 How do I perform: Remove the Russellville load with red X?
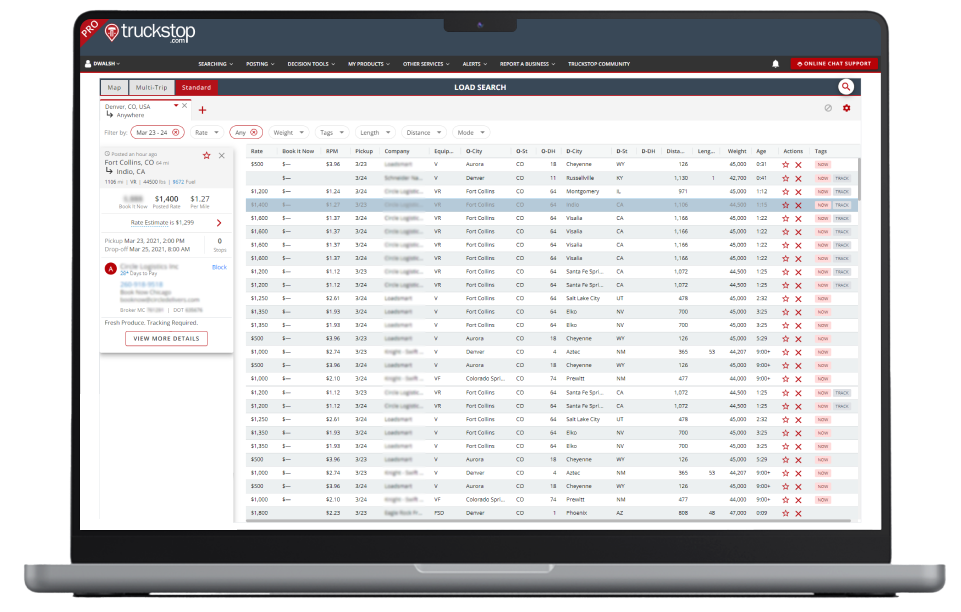coord(798,177)
